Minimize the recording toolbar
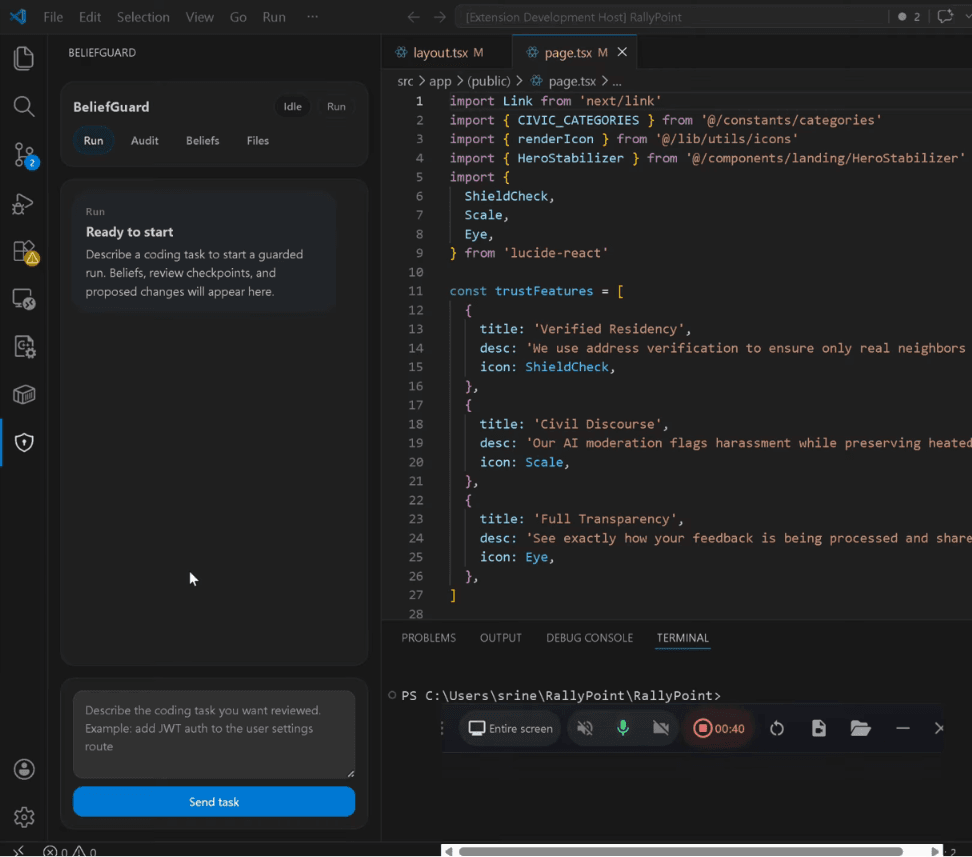This screenshot has width=972, height=857. click(903, 728)
